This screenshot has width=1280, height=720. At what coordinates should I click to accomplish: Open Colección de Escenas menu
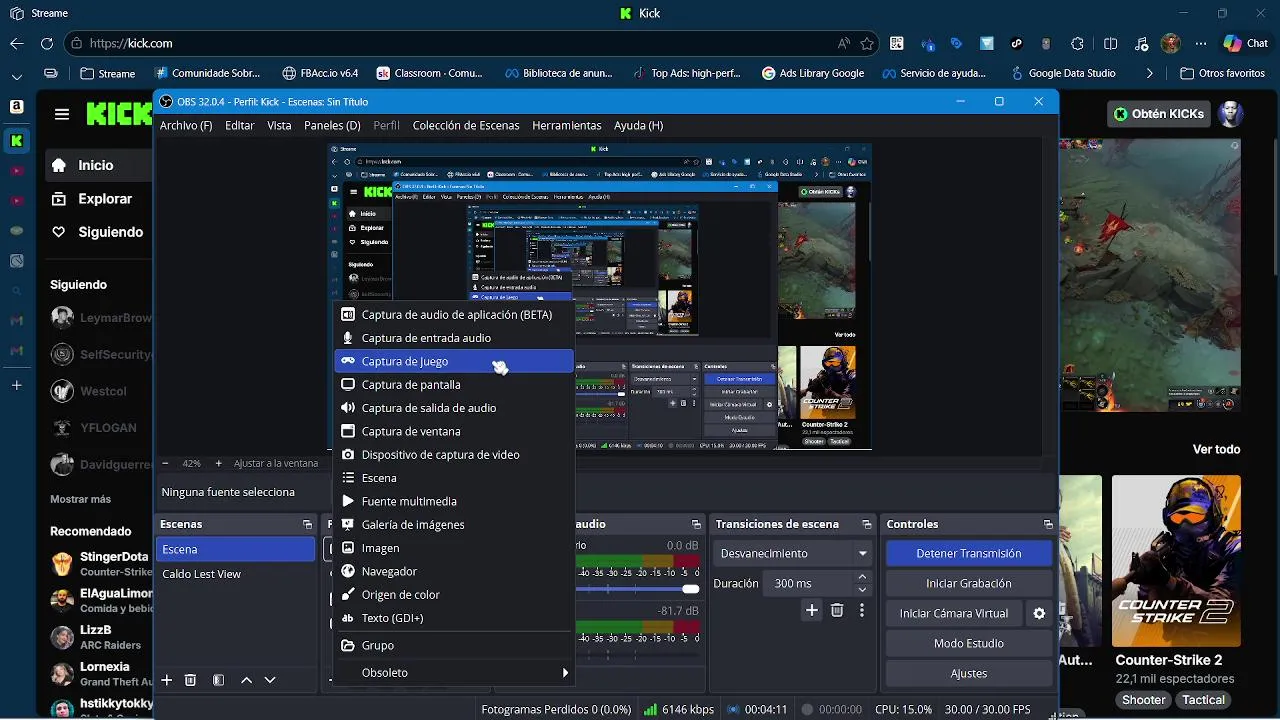466,125
